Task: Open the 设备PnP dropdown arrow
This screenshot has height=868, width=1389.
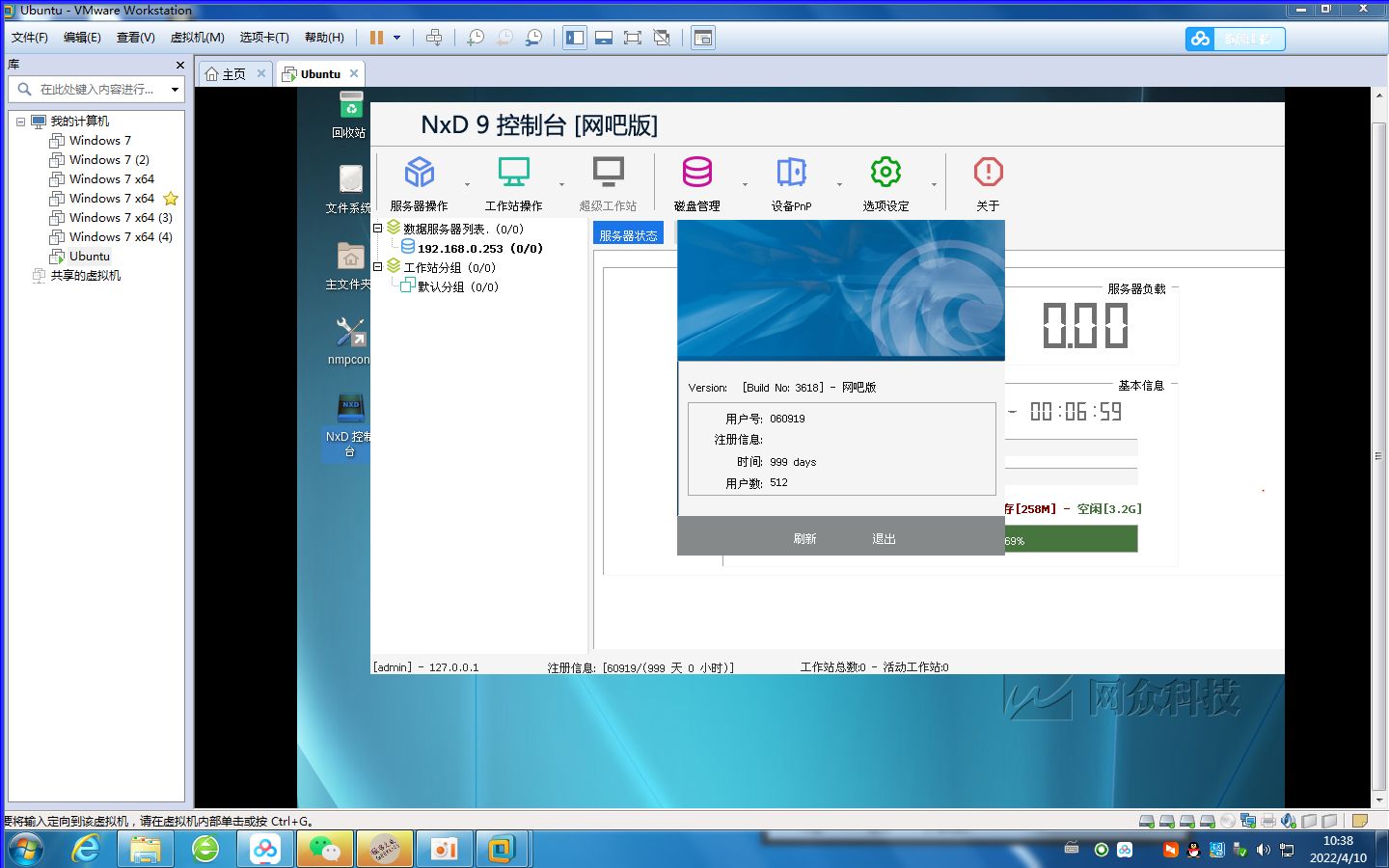Action: click(x=840, y=184)
